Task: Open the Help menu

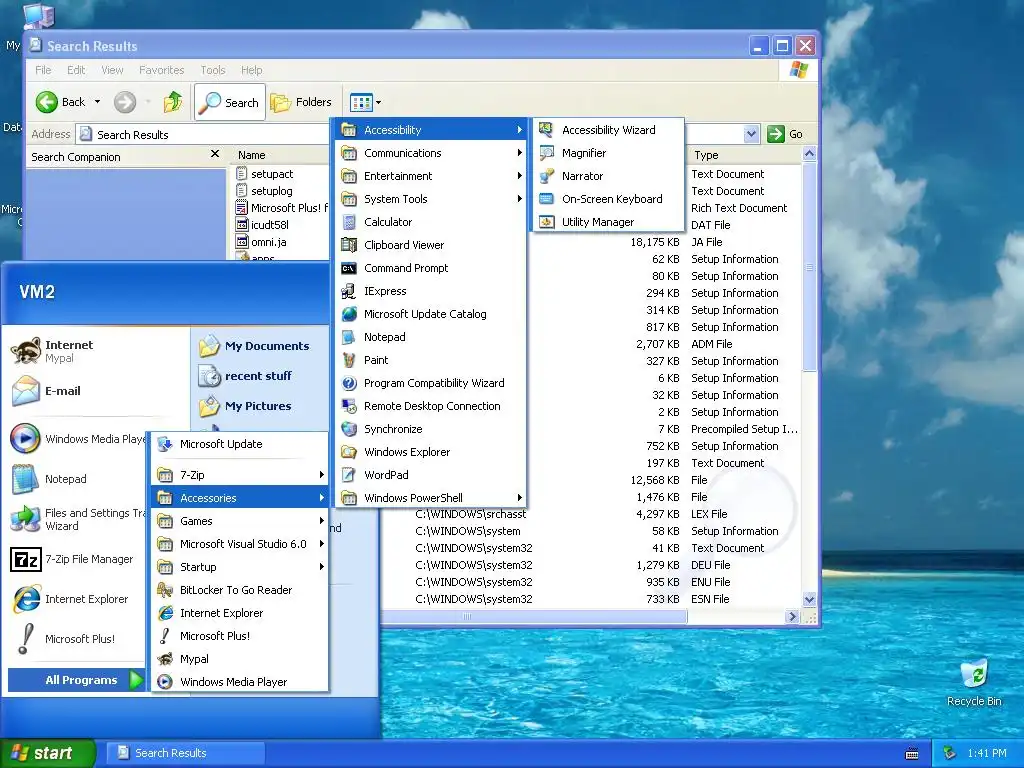Action: [x=251, y=70]
